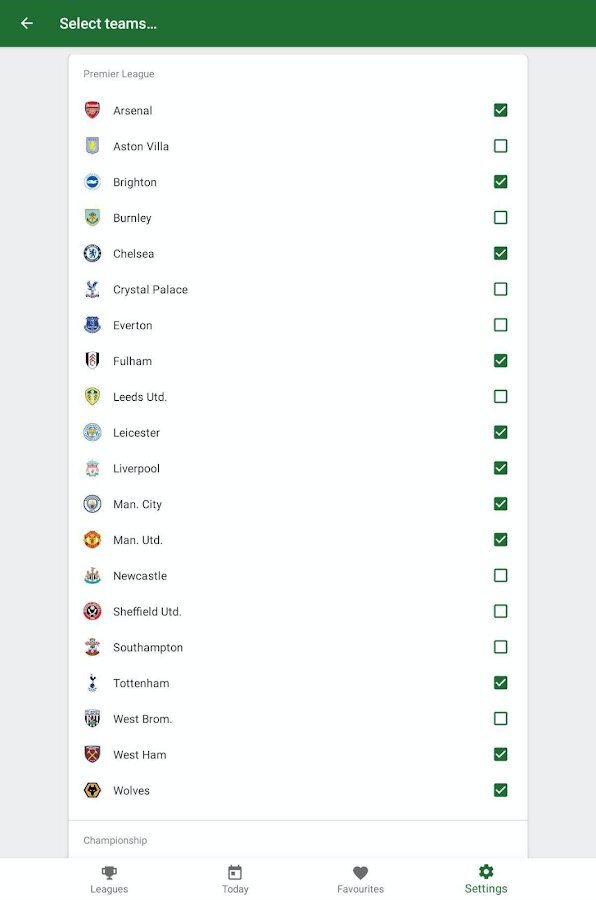Click the Wolves club crest
Screen dimensions: 596x900
(92, 790)
